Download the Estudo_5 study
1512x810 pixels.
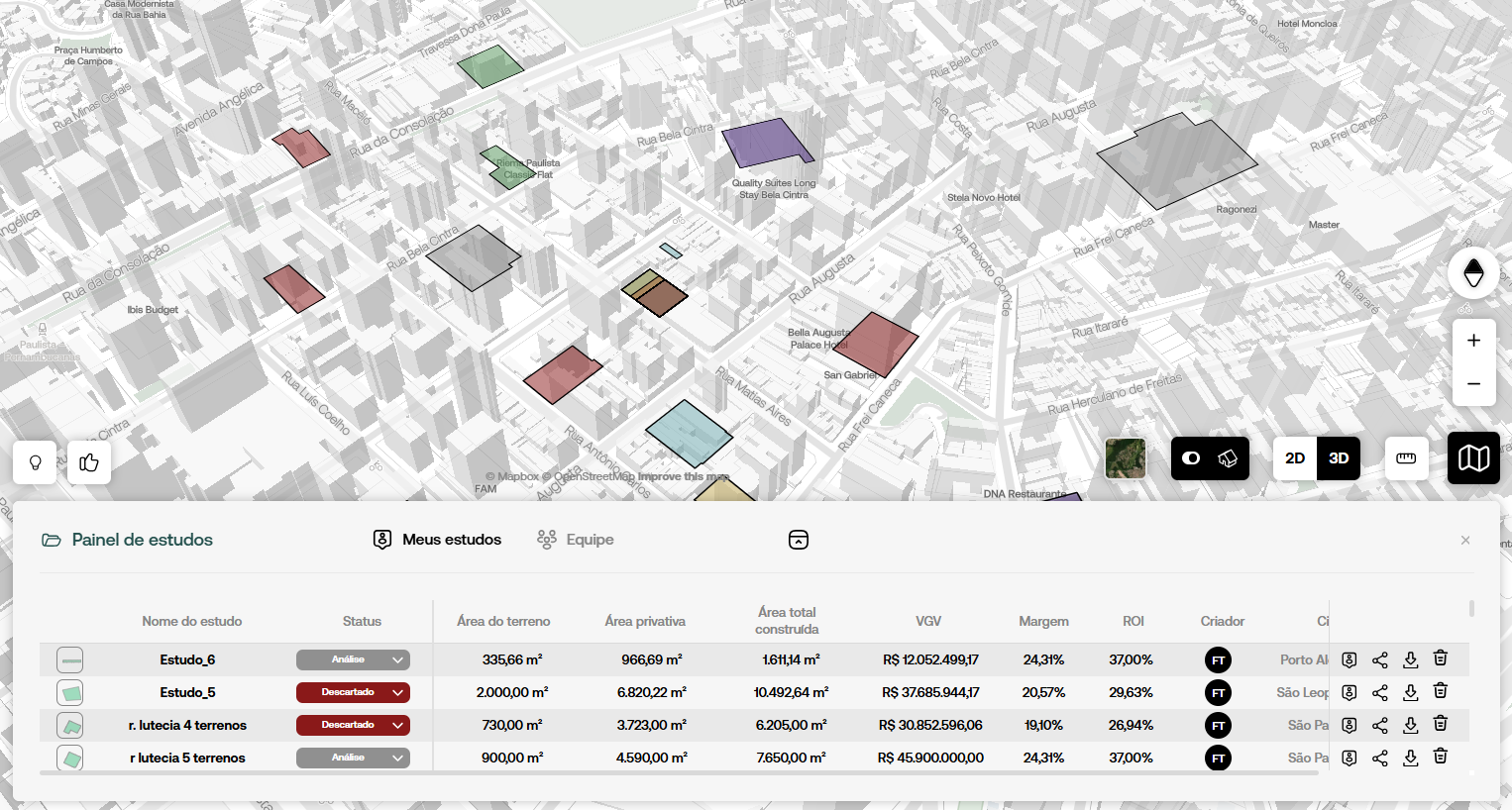(x=1410, y=692)
